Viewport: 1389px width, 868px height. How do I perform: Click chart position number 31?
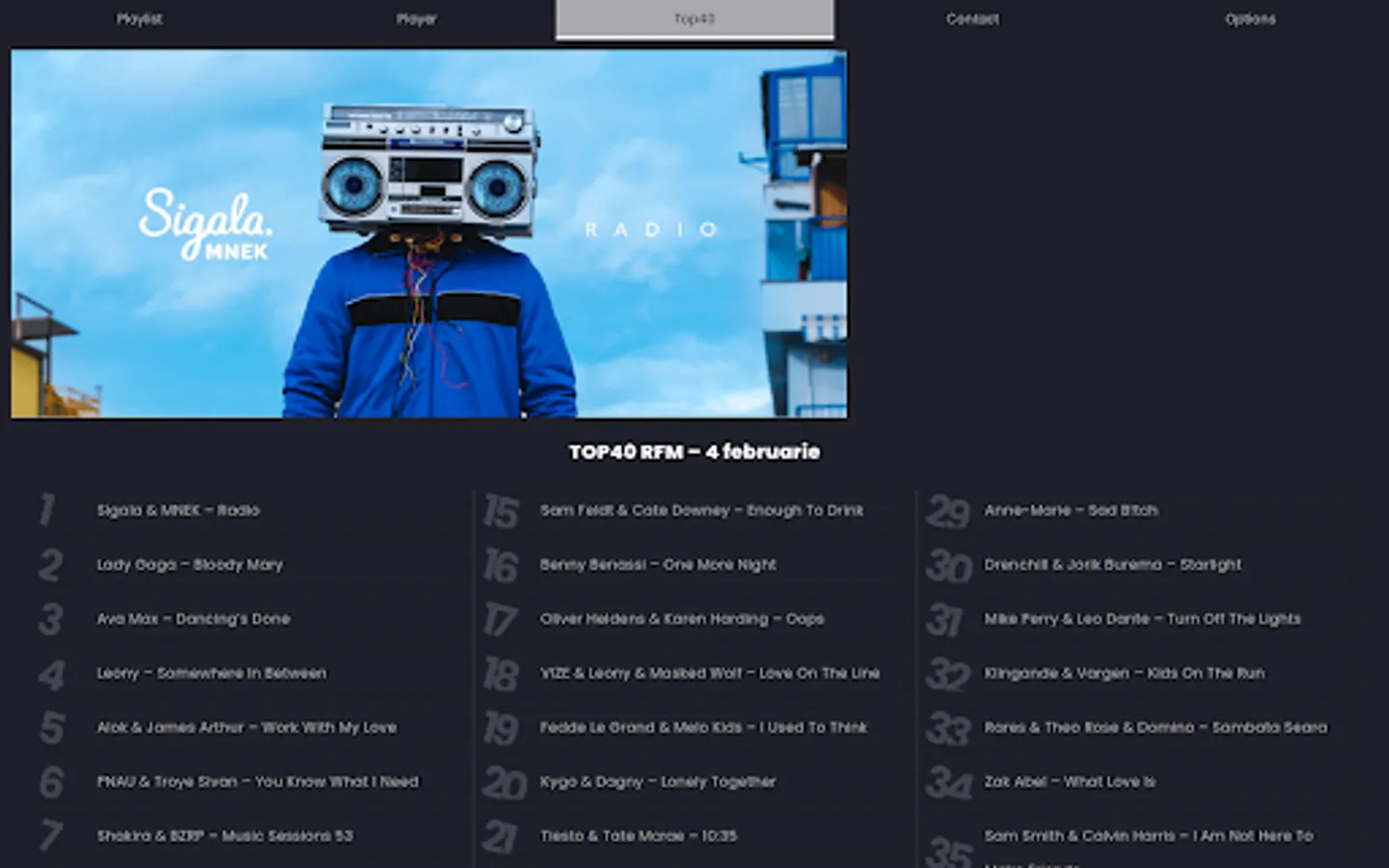point(944,620)
